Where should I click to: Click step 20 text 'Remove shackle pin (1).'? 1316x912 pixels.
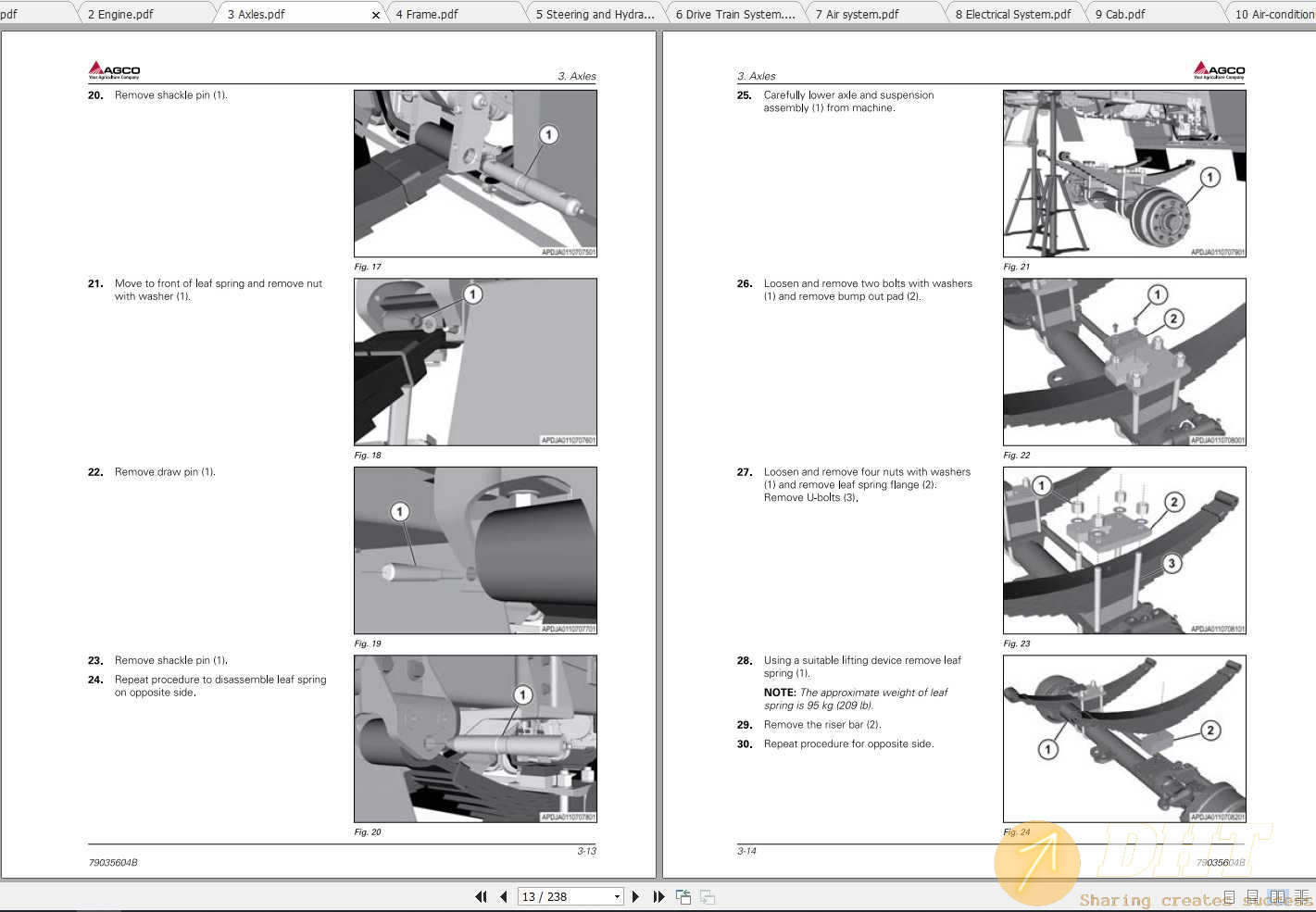click(171, 95)
